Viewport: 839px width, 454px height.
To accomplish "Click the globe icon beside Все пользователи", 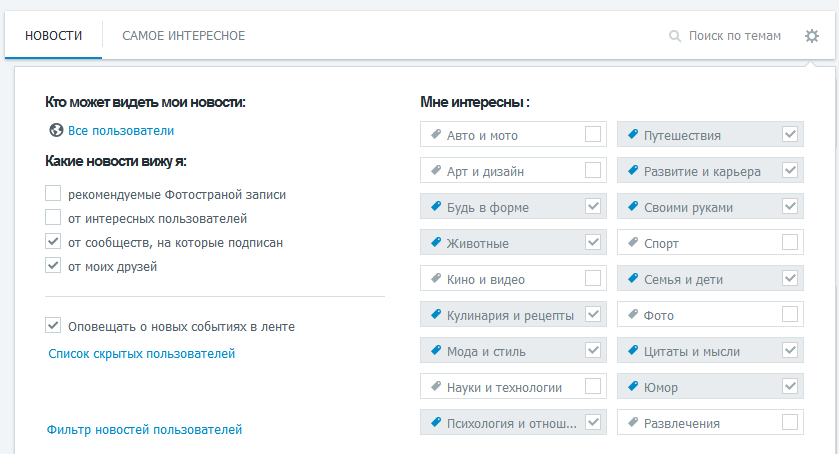I will (56, 130).
